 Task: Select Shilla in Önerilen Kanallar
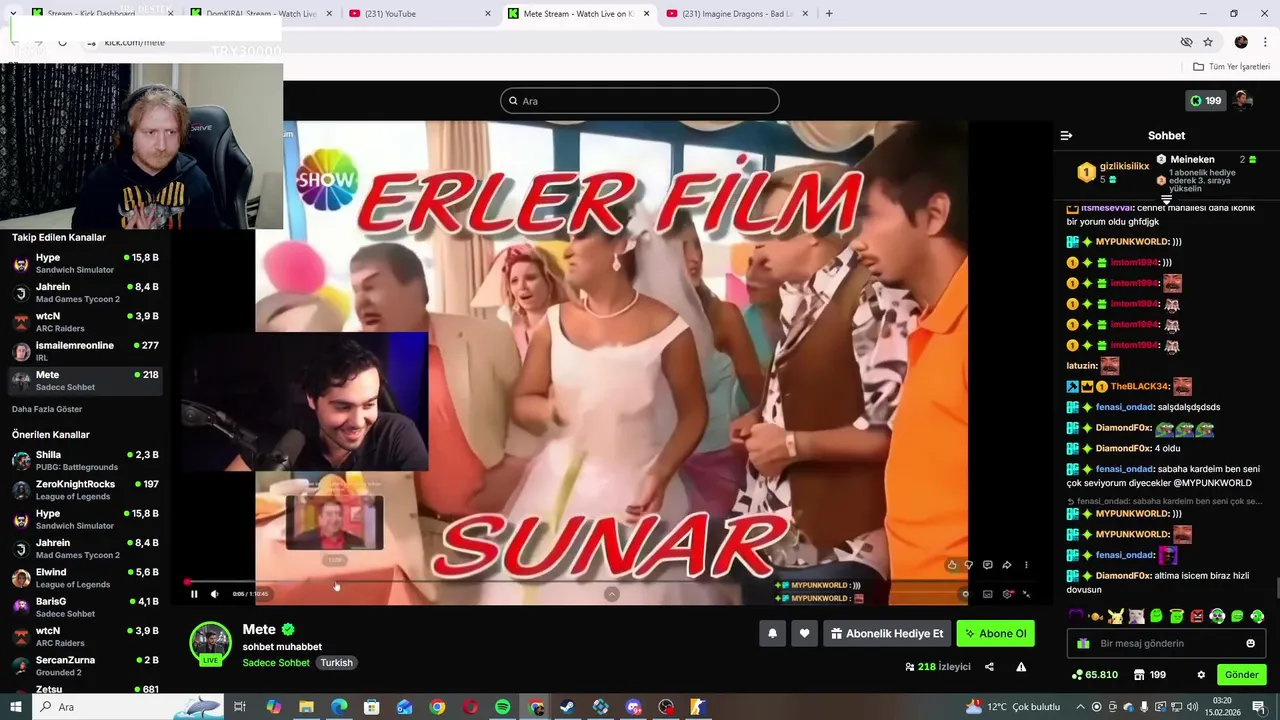[x=85, y=460]
